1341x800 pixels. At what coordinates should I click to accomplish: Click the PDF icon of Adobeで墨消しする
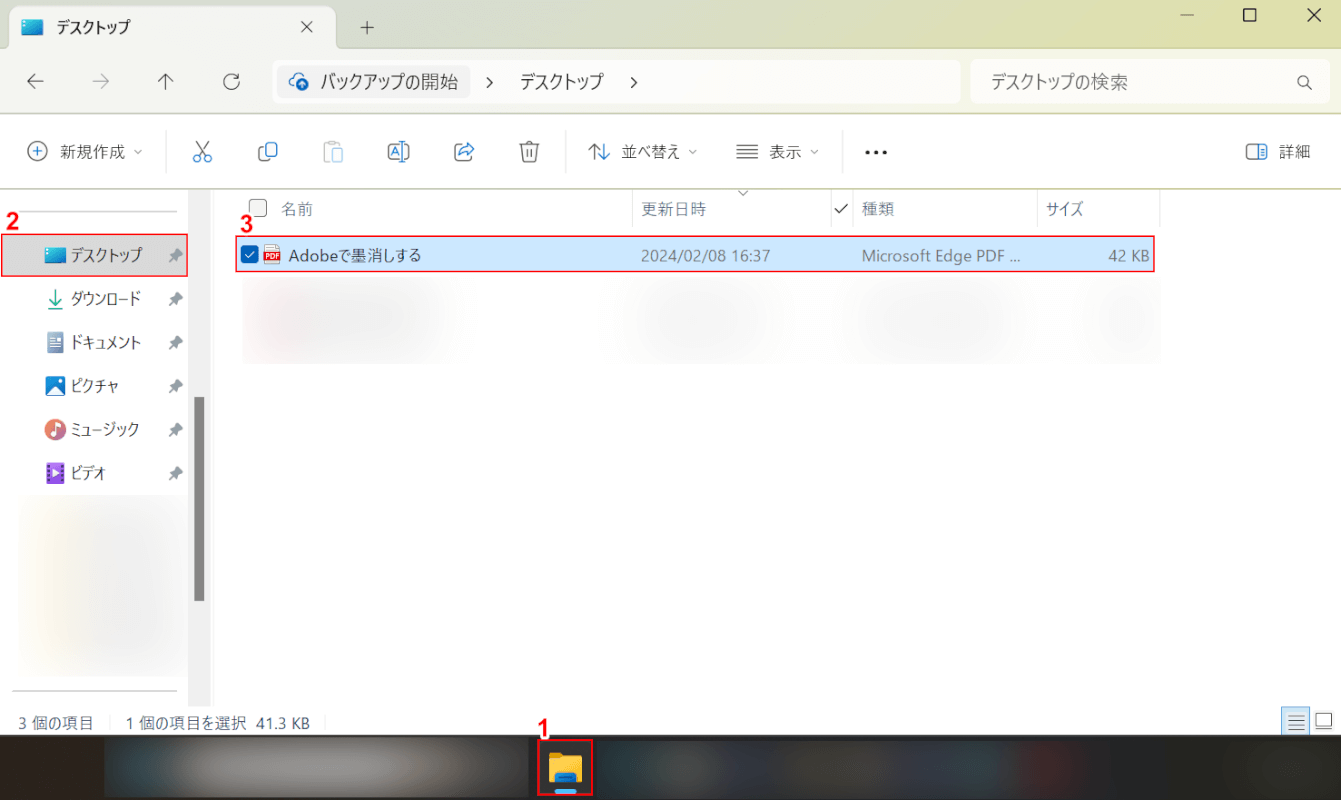click(272, 255)
